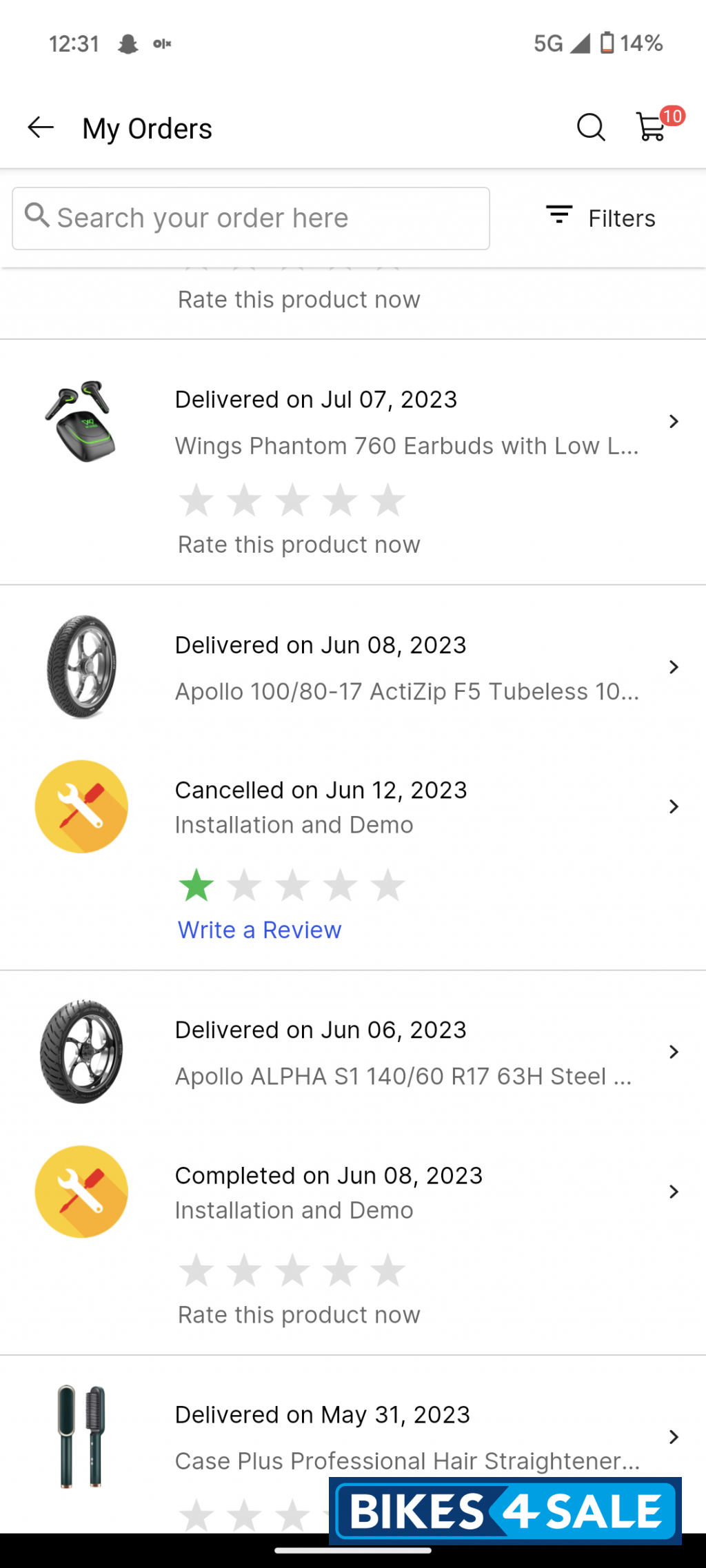
Task: Give the completed installation a three star rating
Action: [292, 1270]
